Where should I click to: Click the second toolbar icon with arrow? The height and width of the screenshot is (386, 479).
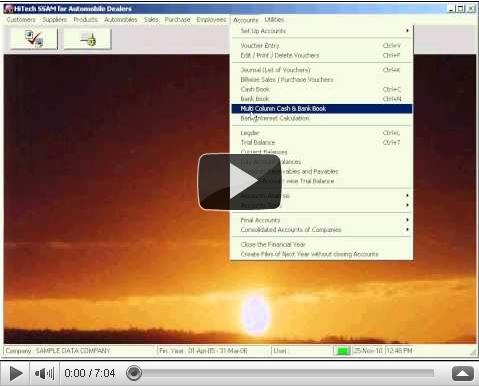pos(87,39)
